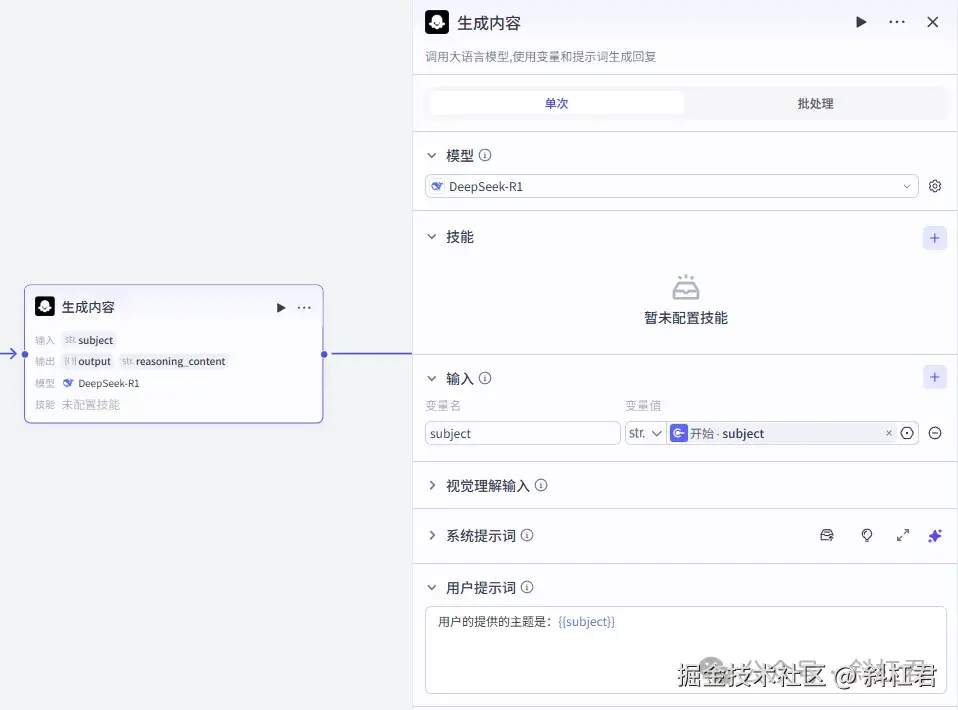Clear the 开始·subject variable with the × toggle
The image size is (958, 710).
(x=888, y=433)
